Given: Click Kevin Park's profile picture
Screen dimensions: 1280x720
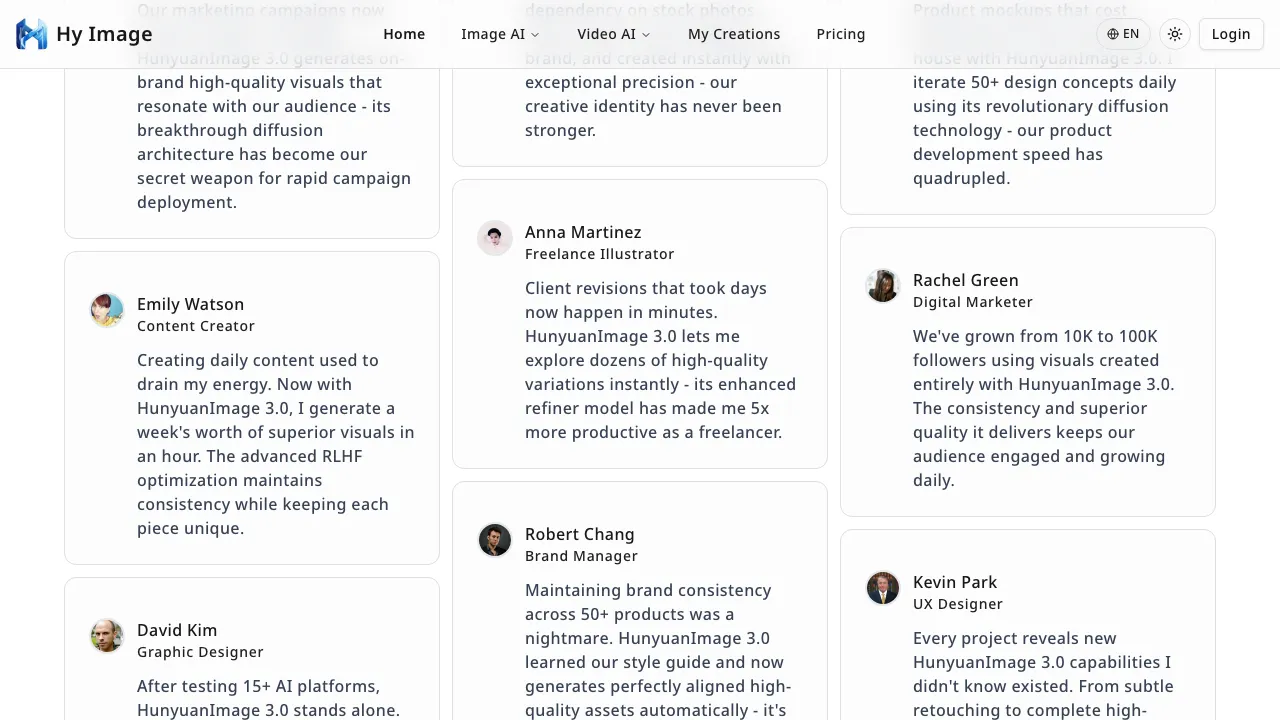Looking at the screenshot, I should click(883, 588).
